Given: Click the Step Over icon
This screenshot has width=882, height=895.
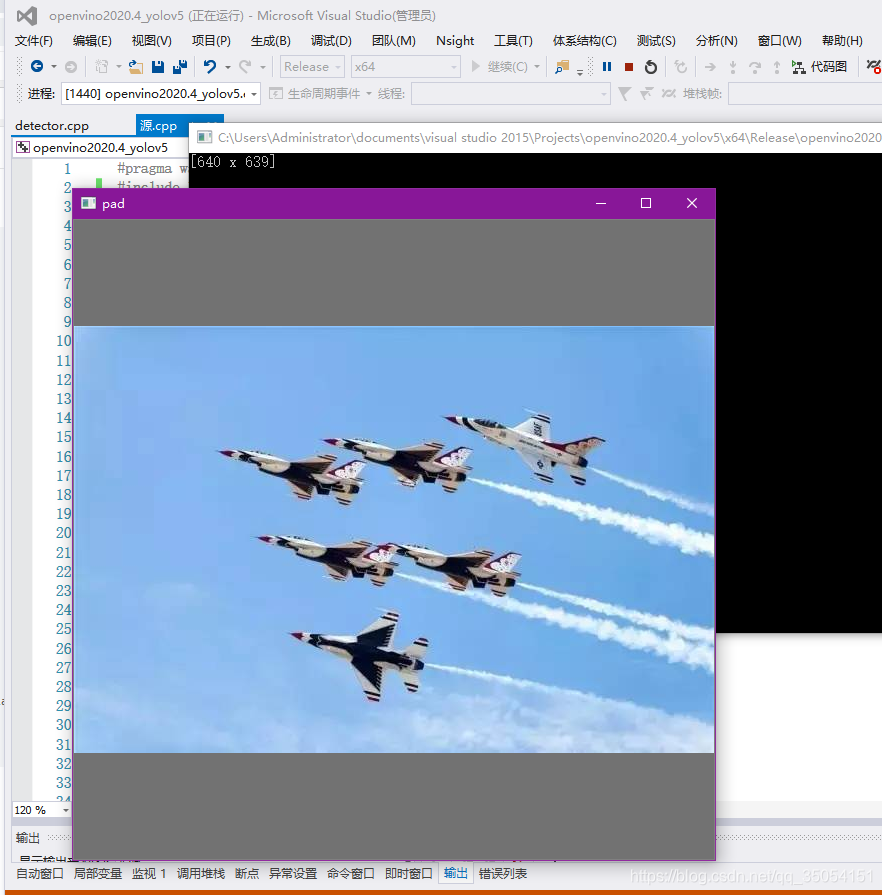Looking at the screenshot, I should click(755, 67).
